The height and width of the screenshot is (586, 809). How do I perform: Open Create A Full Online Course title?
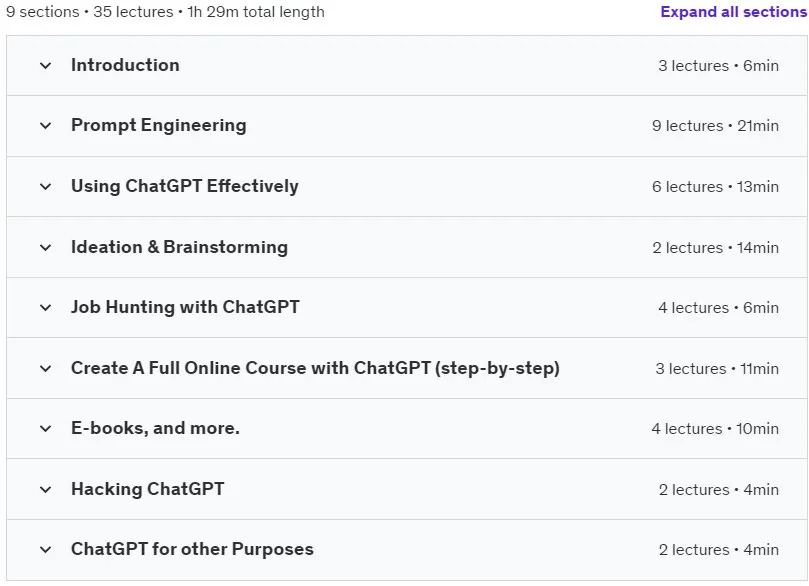[315, 368]
